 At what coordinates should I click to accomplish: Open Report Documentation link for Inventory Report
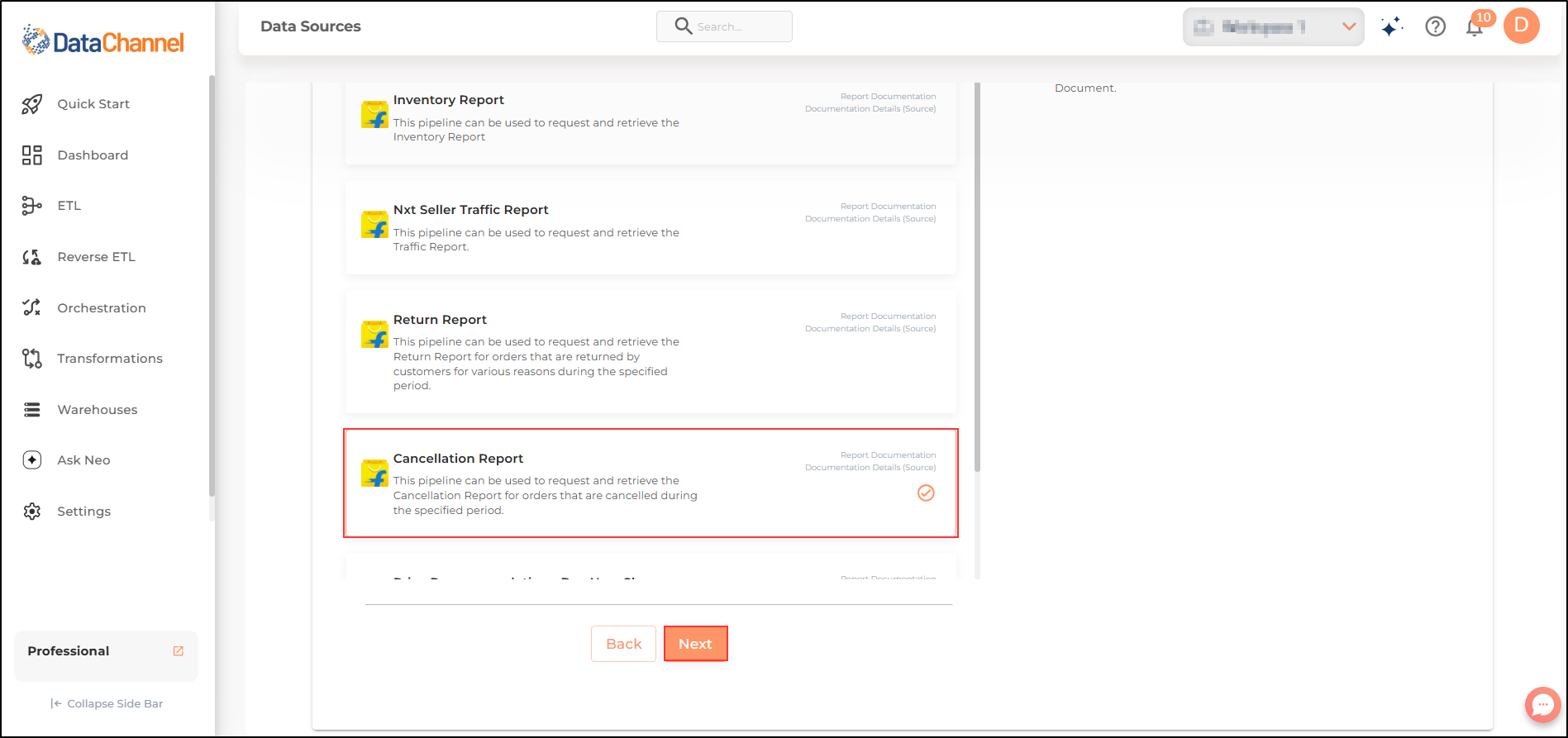888,97
